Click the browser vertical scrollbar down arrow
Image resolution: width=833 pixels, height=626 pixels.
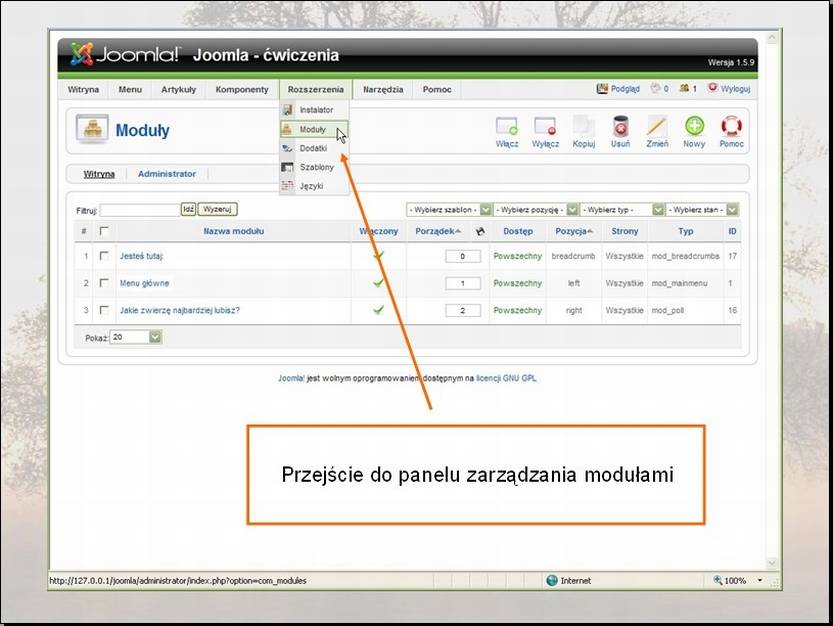(x=772, y=563)
